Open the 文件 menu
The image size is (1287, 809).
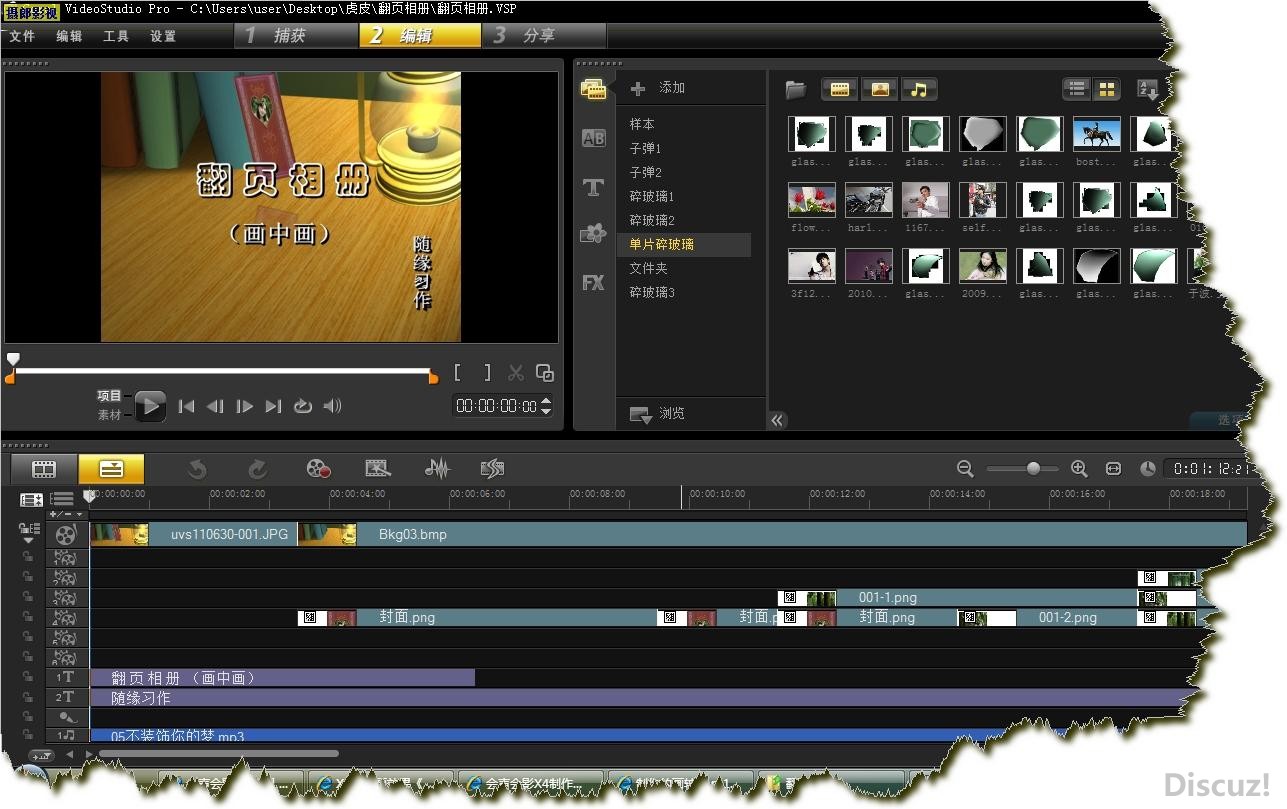coord(22,36)
